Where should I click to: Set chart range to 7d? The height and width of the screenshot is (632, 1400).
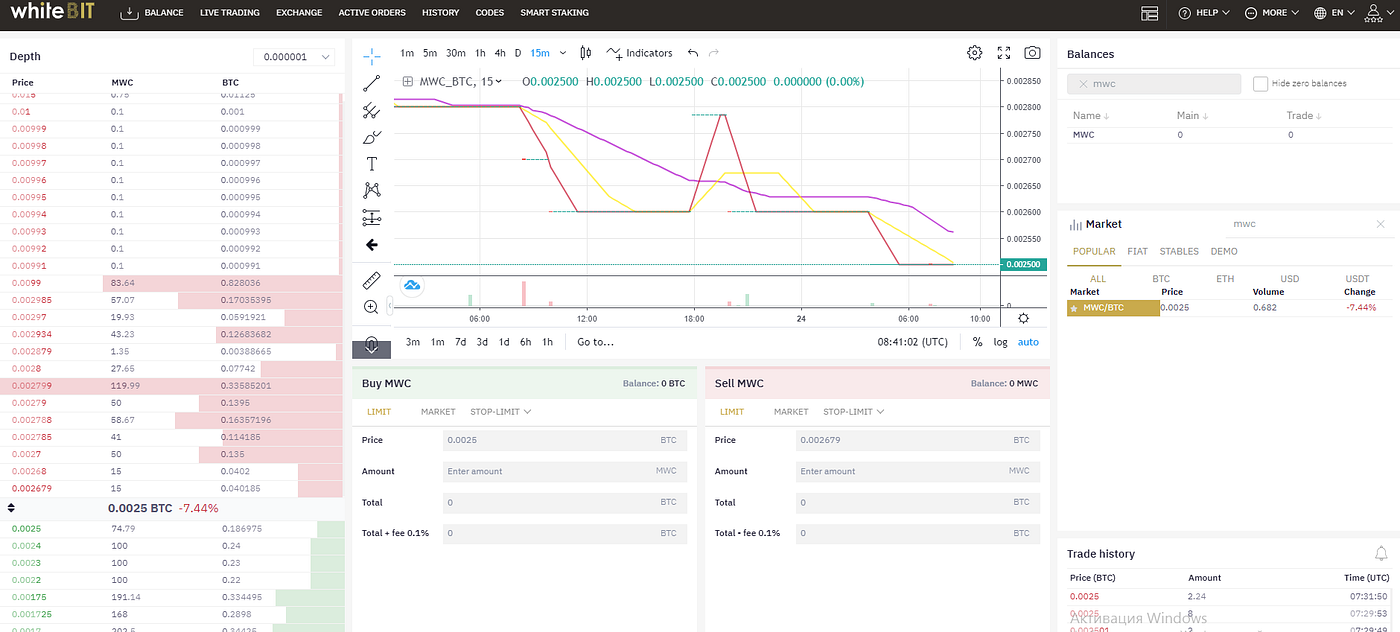click(460, 342)
